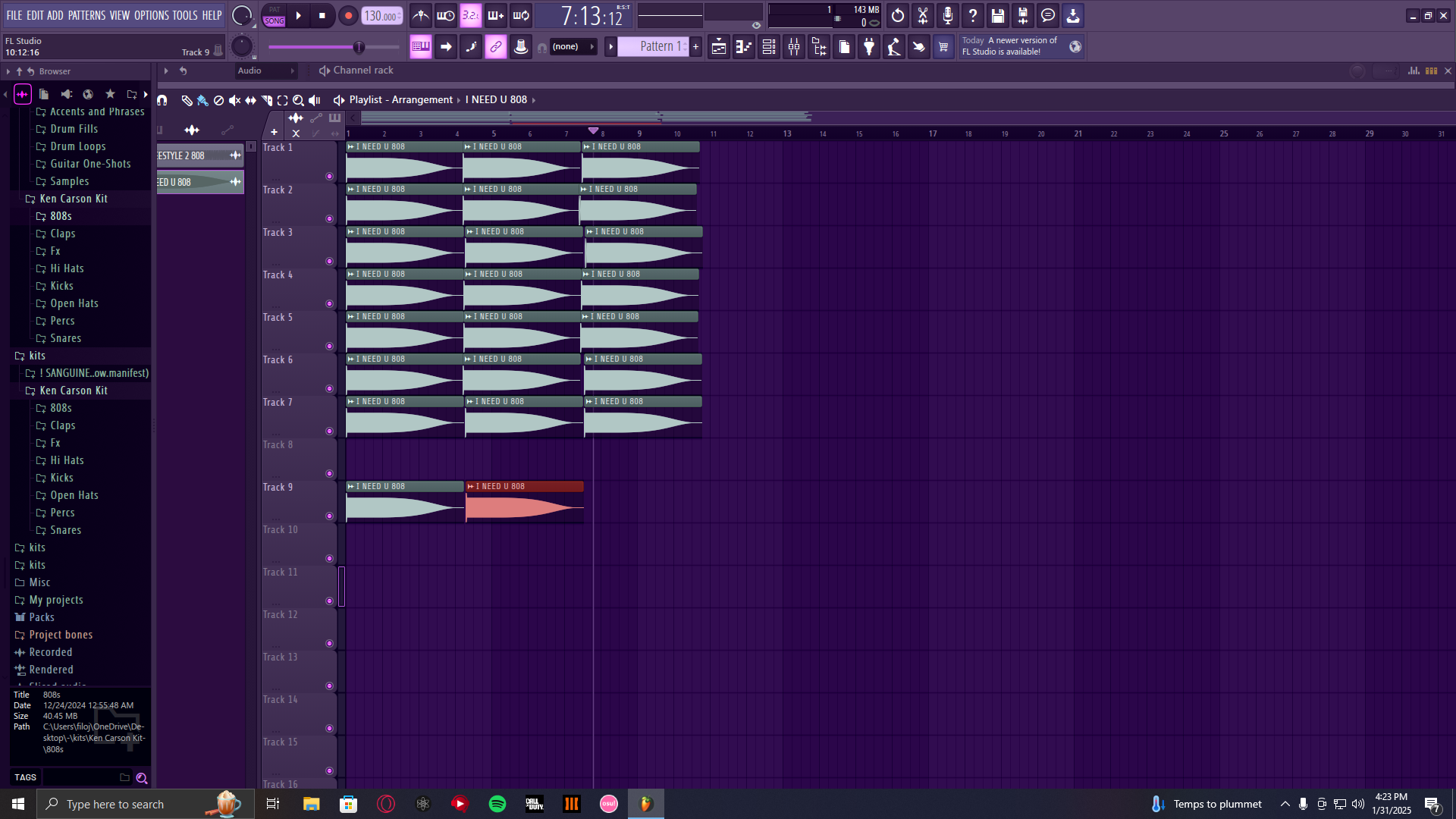This screenshot has height=819, width=1456.
Task: Select the Delete tool in playlist toolbar
Action: point(218,100)
